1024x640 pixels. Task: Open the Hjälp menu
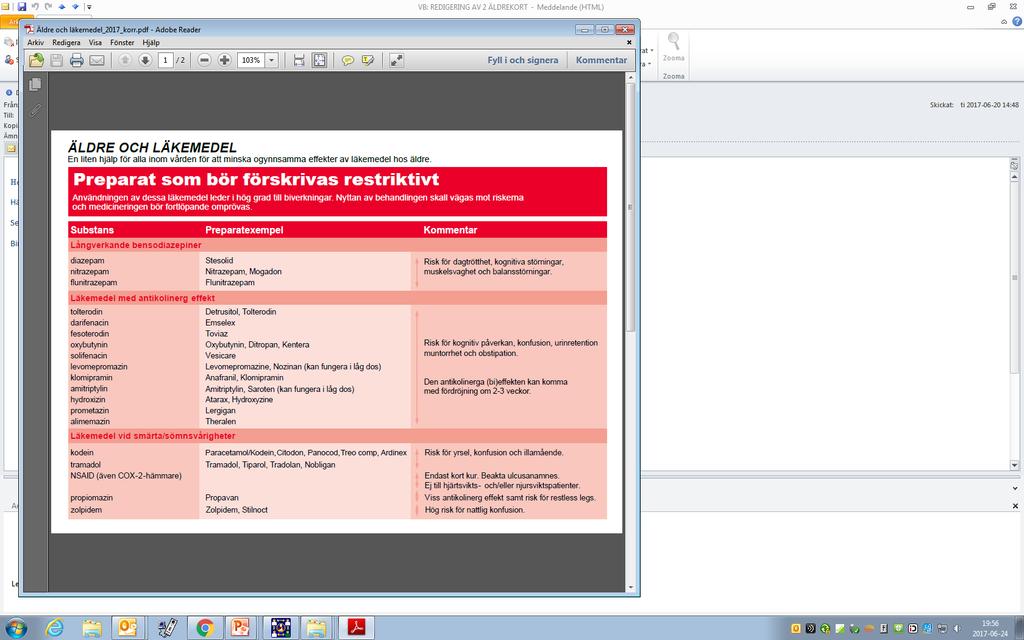(x=151, y=42)
